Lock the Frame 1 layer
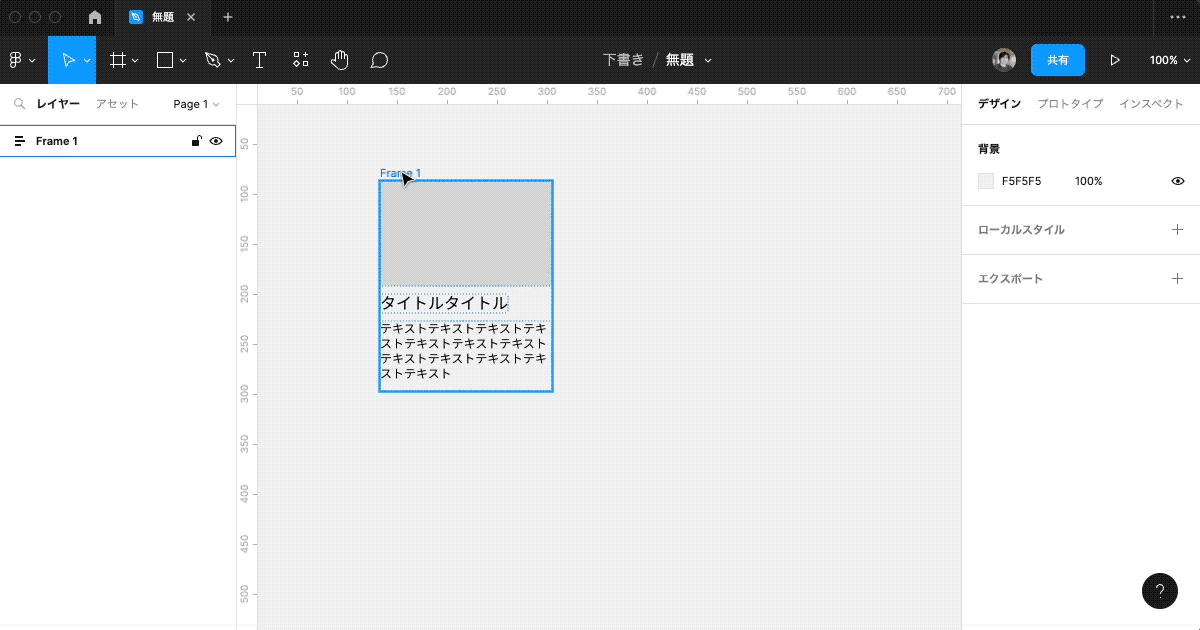Image resolution: width=1200 pixels, height=630 pixels. coord(196,140)
